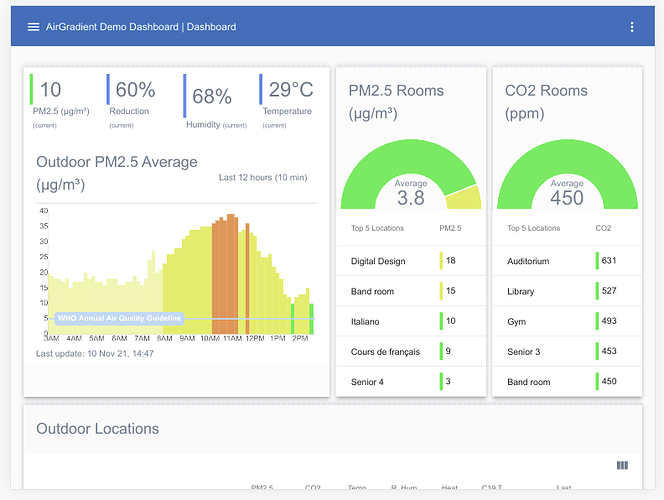Click the CO2 Rooms (ppm) card title
The image size is (664, 500).
(546, 102)
